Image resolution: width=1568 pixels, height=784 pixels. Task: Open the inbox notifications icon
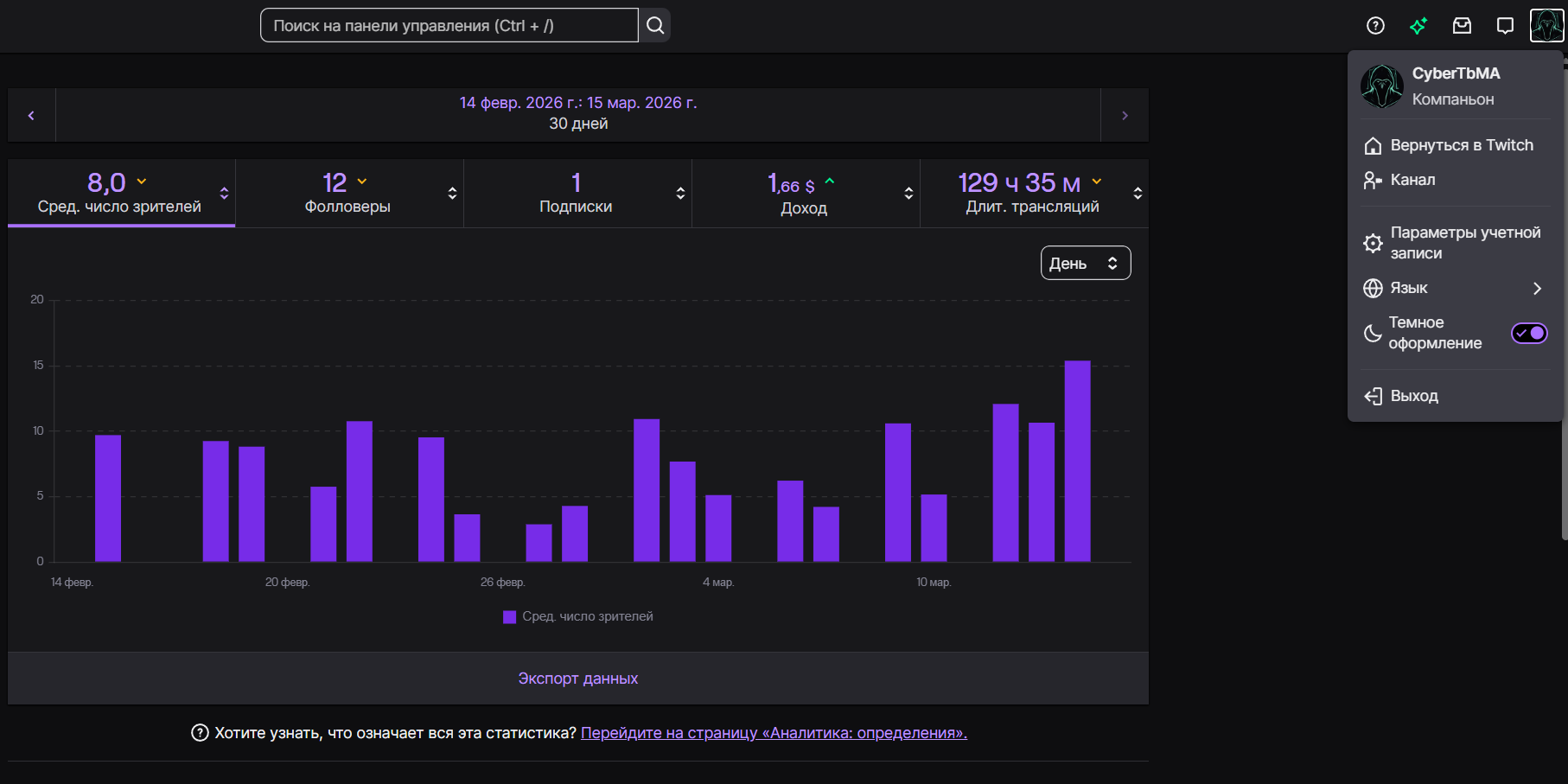coord(1462,26)
